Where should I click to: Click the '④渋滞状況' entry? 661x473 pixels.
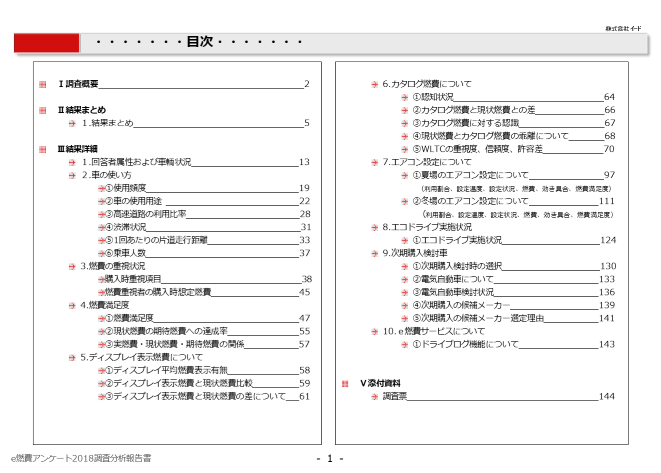click(x=125, y=227)
